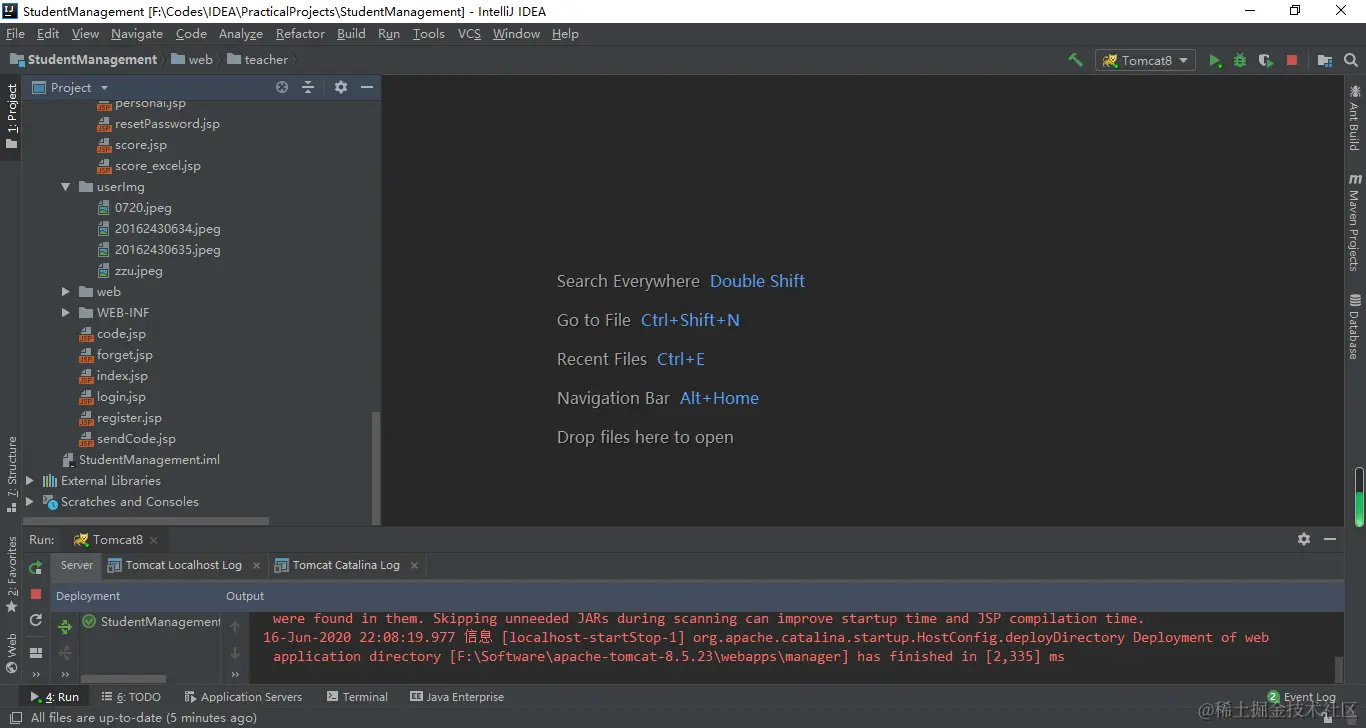Expand the web folder in the tree
This screenshot has height=728, width=1366.
pos(66,292)
